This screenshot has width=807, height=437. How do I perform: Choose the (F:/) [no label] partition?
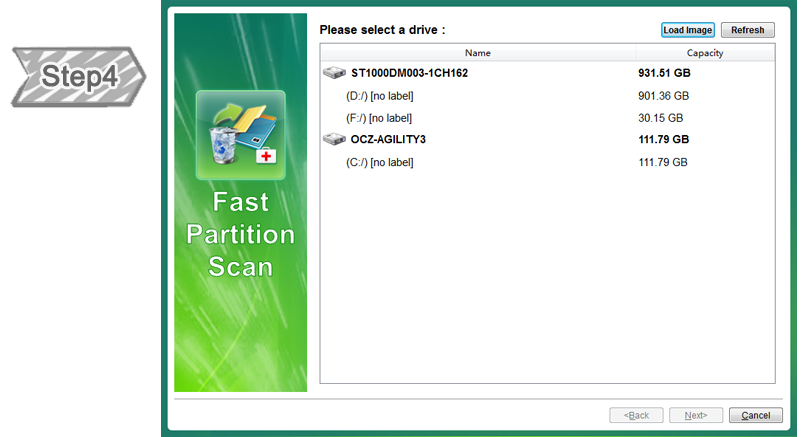point(379,118)
